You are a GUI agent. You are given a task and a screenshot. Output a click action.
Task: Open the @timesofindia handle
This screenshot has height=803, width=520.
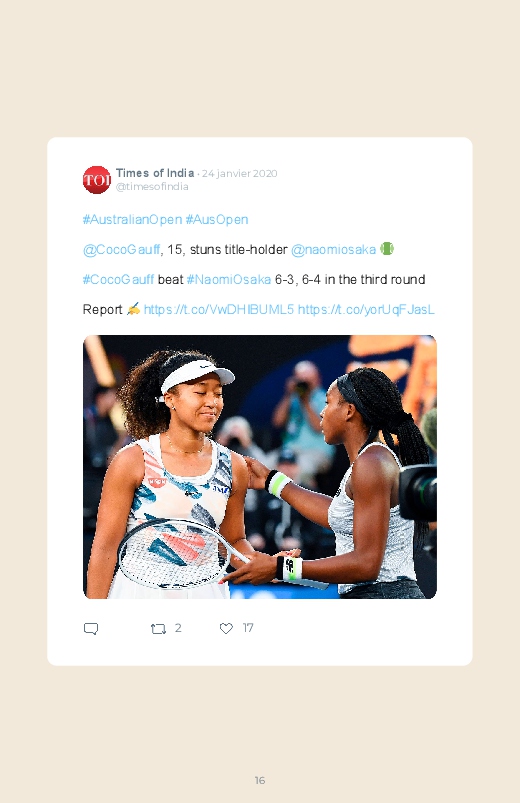[152, 186]
